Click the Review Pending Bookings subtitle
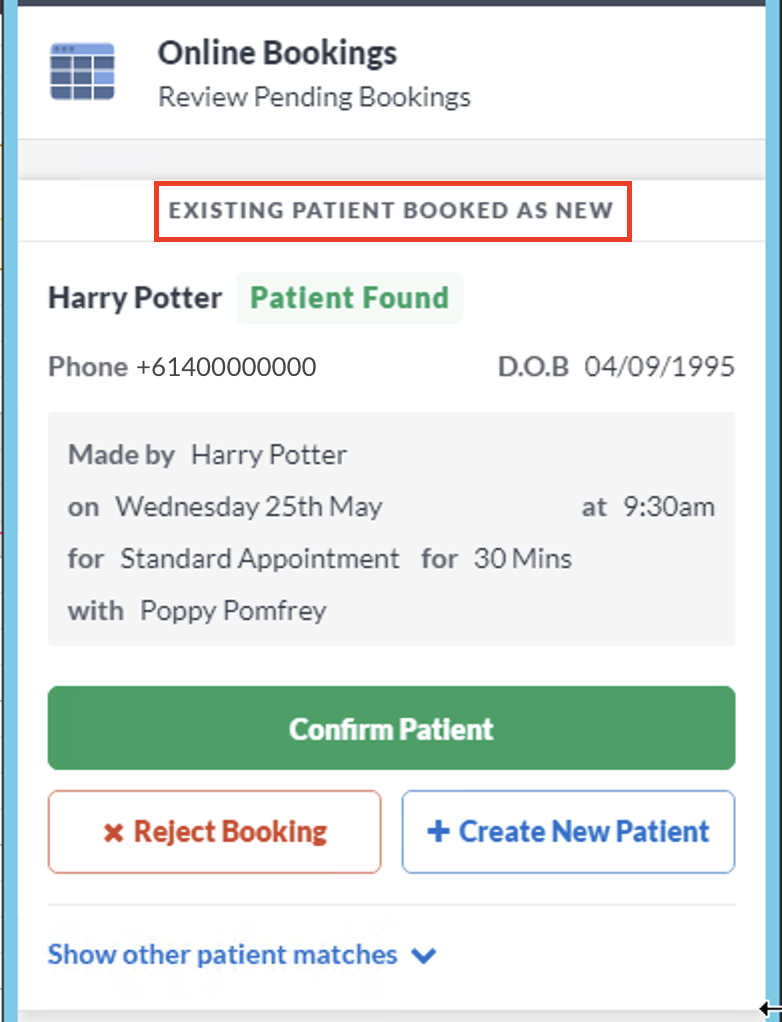This screenshot has height=1022, width=782. pyautogui.click(x=314, y=97)
